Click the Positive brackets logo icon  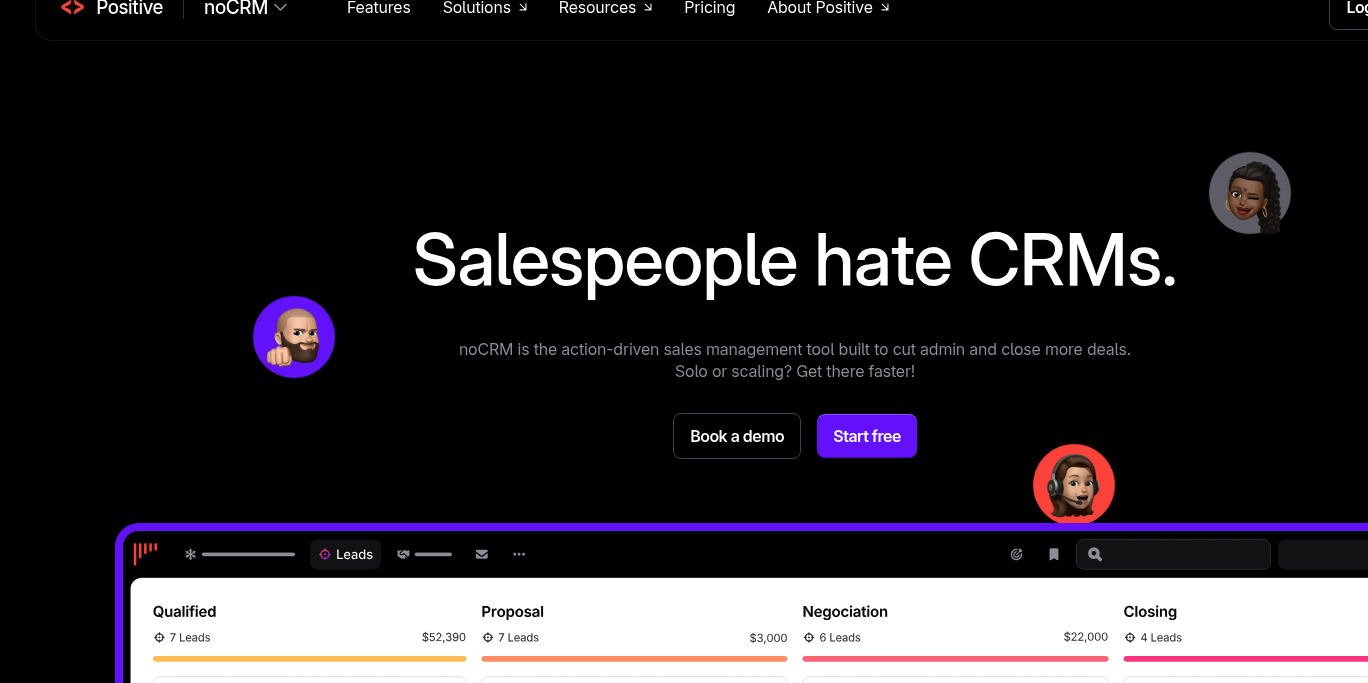[x=72, y=8]
